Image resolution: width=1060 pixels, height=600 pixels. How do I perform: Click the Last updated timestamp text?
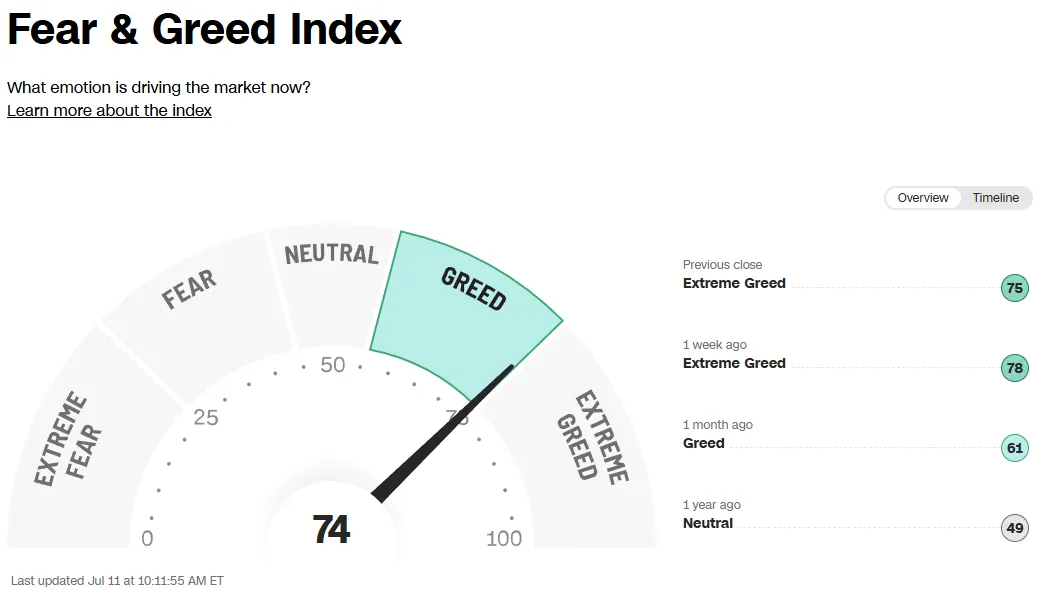117,580
